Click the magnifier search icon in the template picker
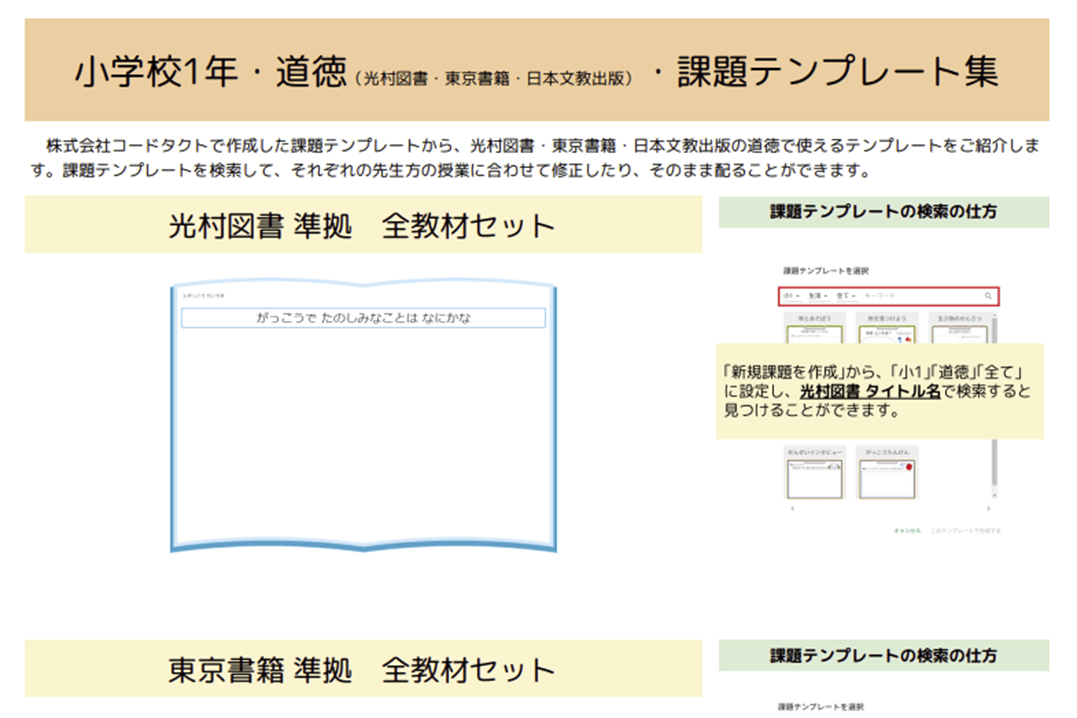This screenshot has height=718, width=1077. 988,296
